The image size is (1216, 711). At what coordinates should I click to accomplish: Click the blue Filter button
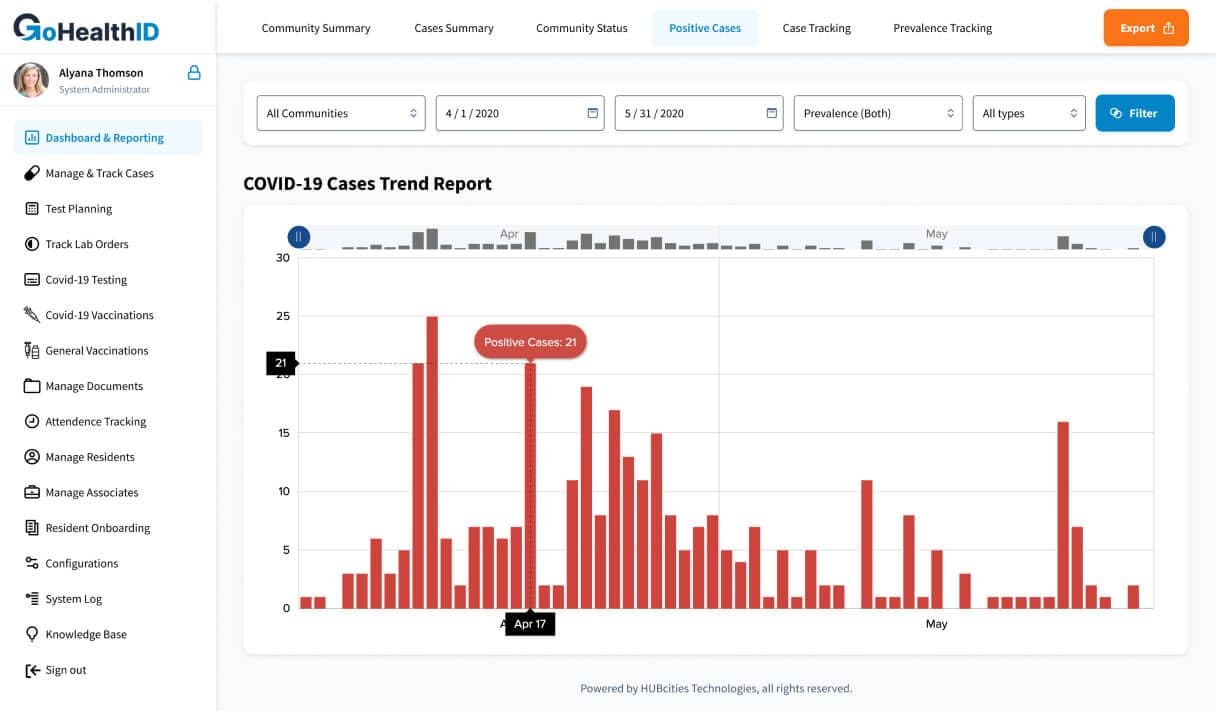pyautogui.click(x=1135, y=113)
